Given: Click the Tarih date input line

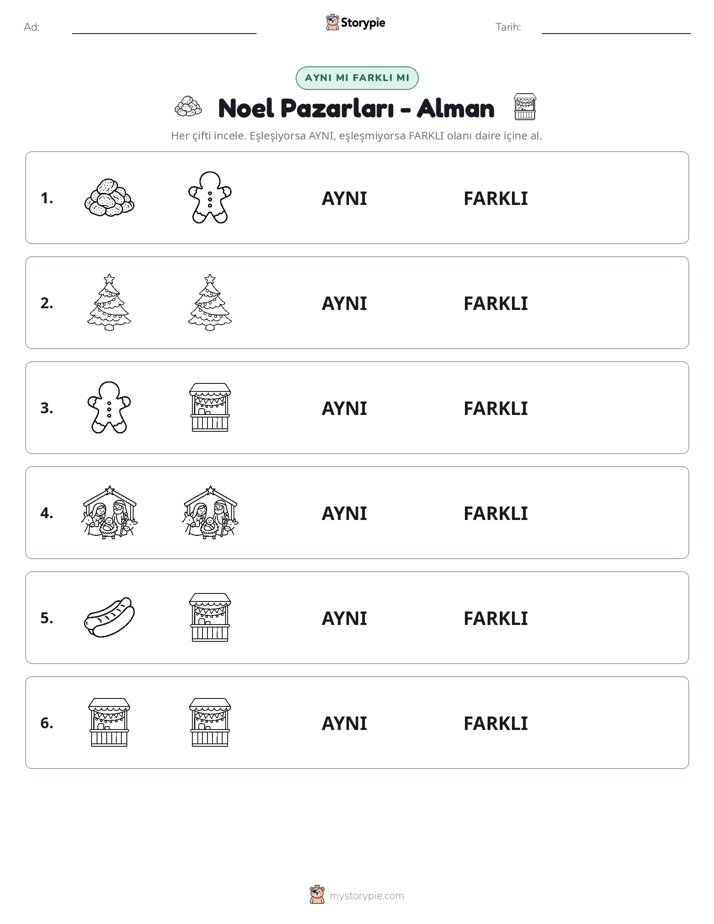Looking at the screenshot, I should (616, 27).
